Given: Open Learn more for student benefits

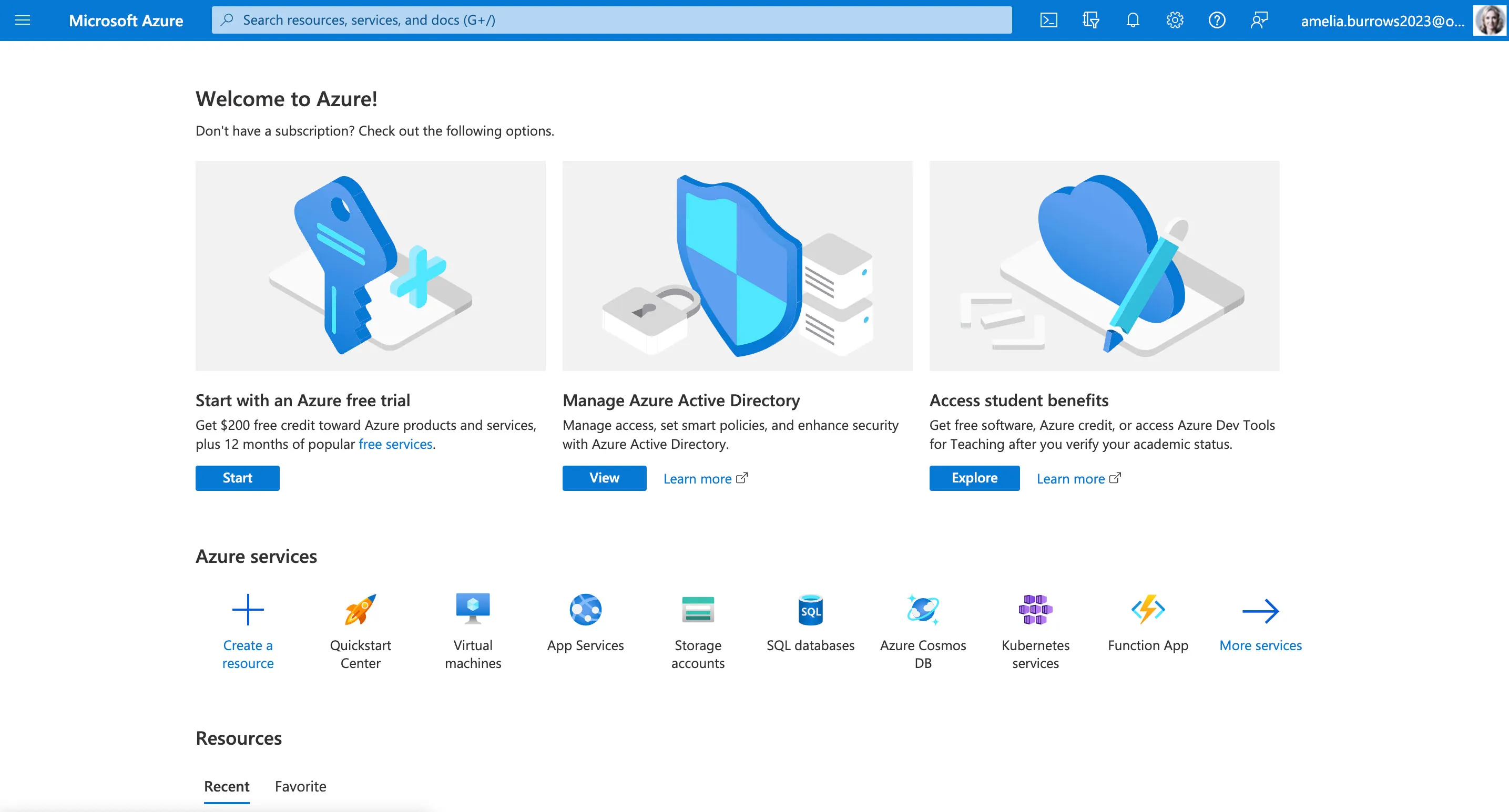Looking at the screenshot, I should (x=1078, y=478).
